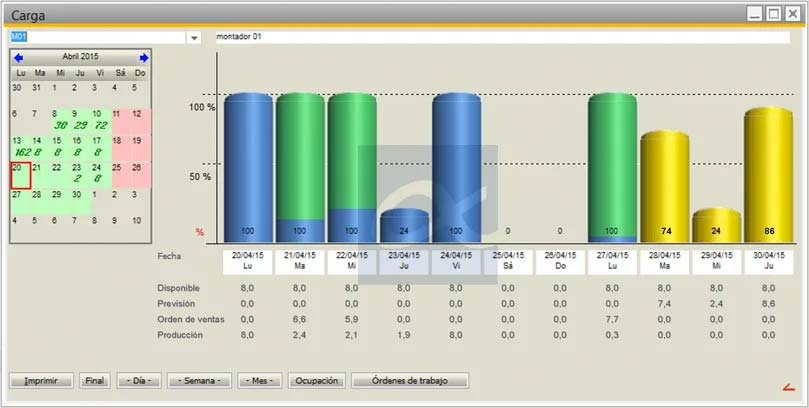Click the M01 resource code field
This screenshot has height=408, width=809.
tap(97, 37)
